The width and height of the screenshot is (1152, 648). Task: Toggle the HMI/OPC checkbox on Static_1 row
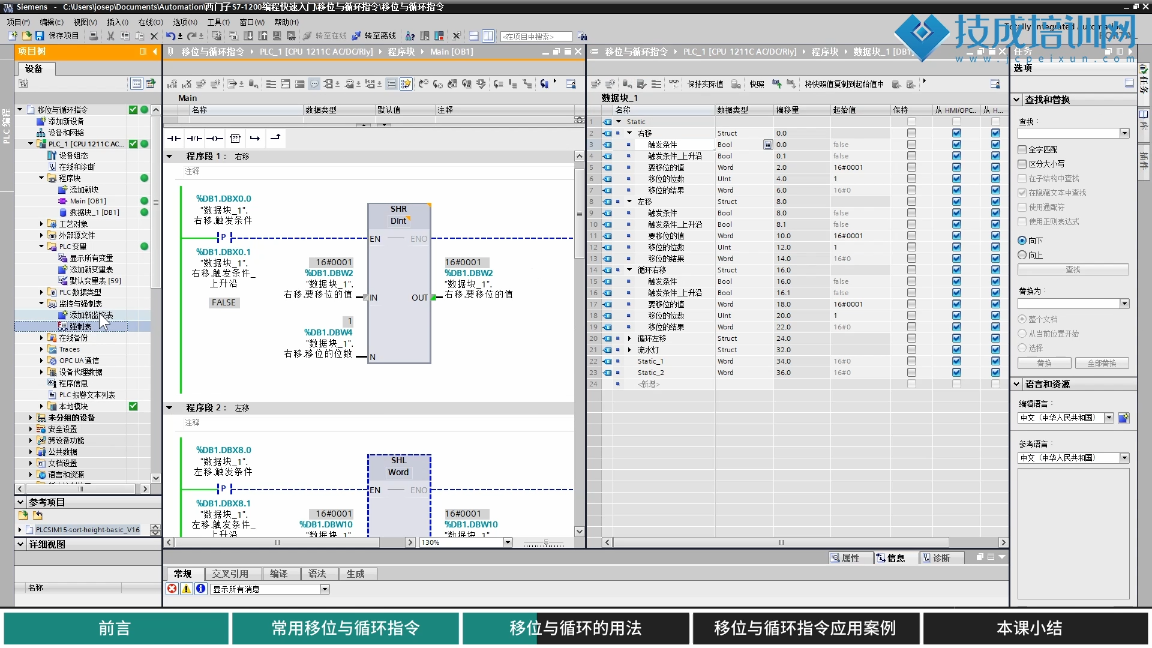pyautogui.click(x=956, y=361)
